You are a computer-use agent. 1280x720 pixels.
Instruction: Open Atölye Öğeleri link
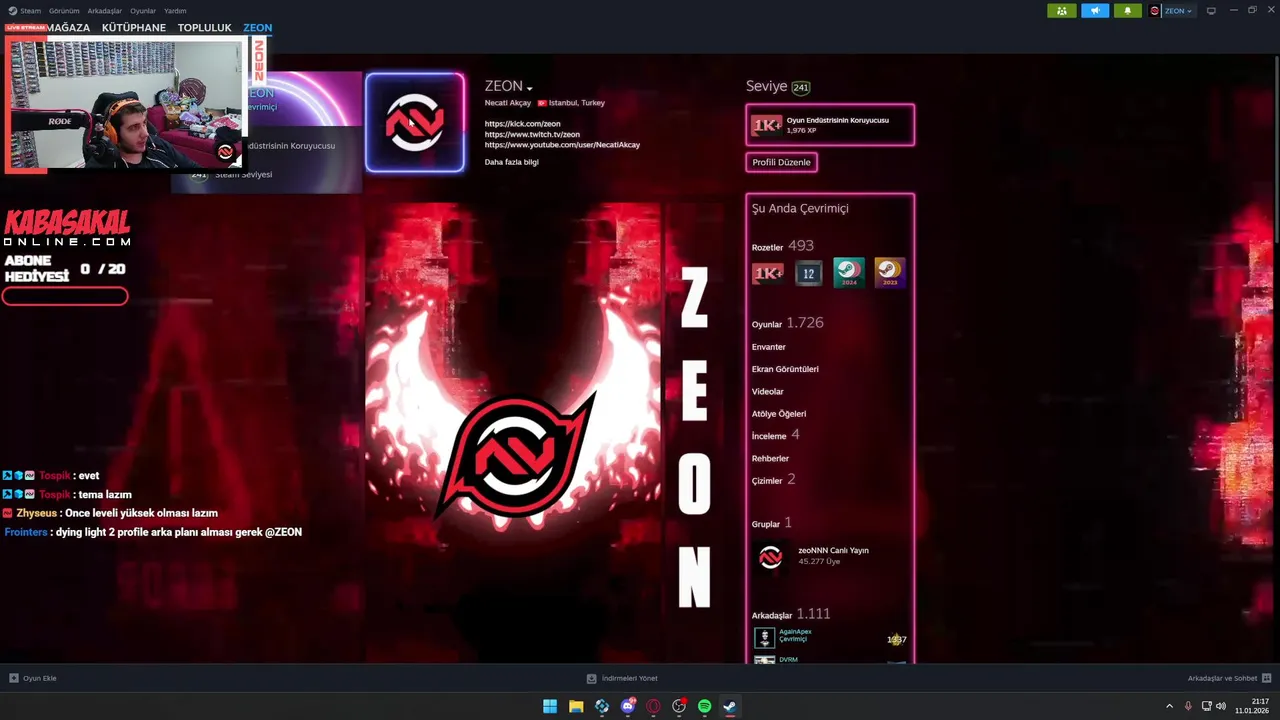pos(779,414)
